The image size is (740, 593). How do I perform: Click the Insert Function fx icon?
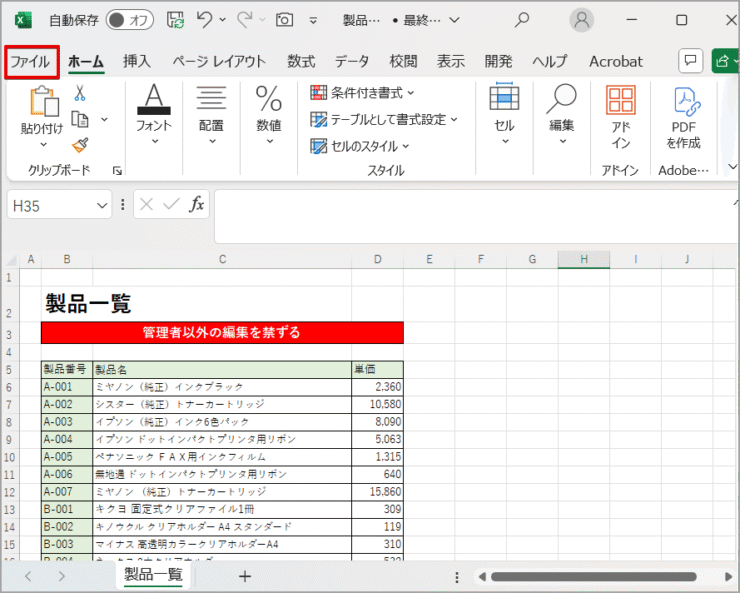click(x=196, y=204)
